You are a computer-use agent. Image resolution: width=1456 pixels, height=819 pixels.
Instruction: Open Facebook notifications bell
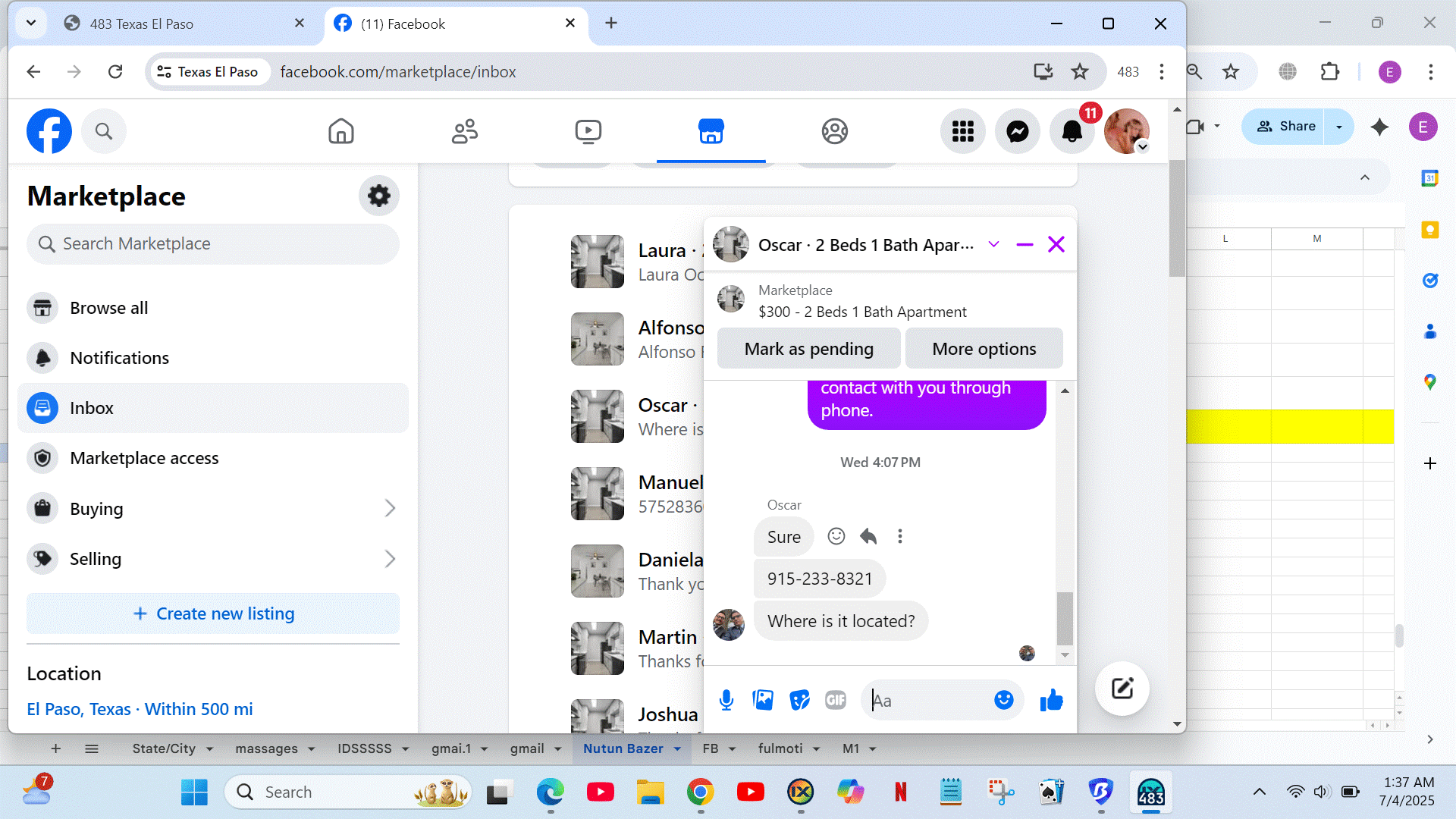(x=1072, y=131)
